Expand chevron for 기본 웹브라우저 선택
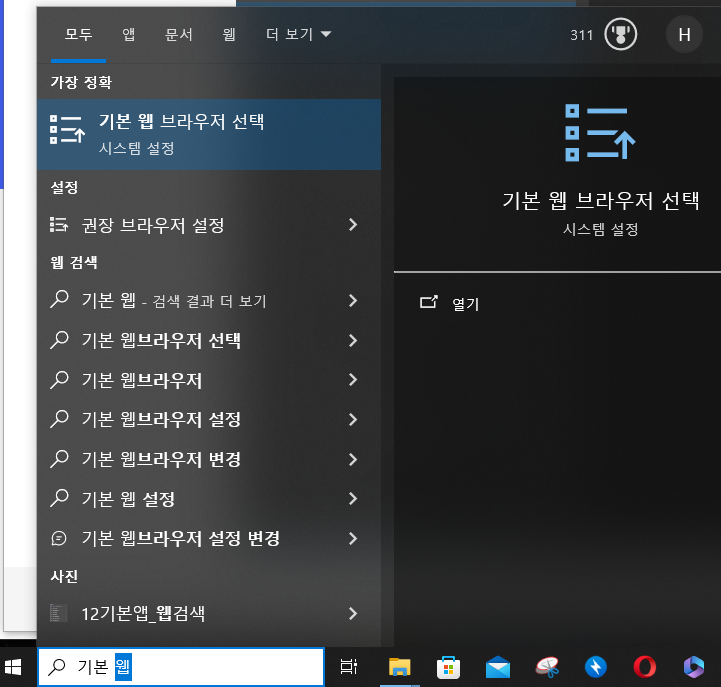 click(x=353, y=340)
